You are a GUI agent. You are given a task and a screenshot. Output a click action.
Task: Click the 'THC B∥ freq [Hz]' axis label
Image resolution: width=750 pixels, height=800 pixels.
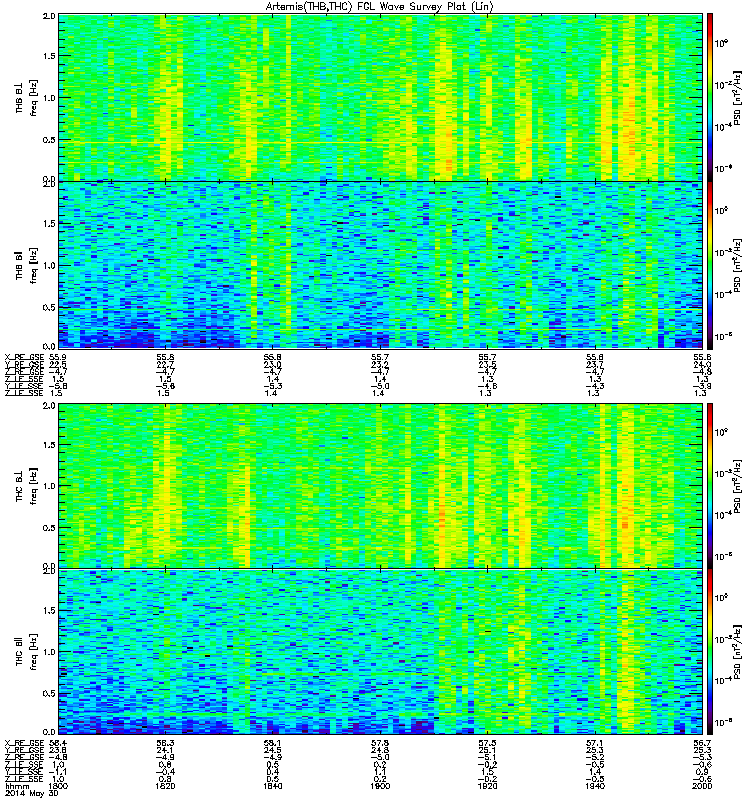(26, 652)
